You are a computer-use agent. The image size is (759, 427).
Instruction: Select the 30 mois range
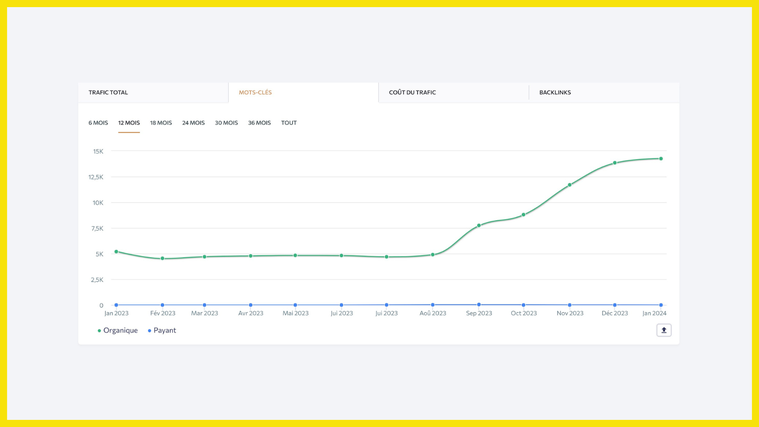point(226,123)
